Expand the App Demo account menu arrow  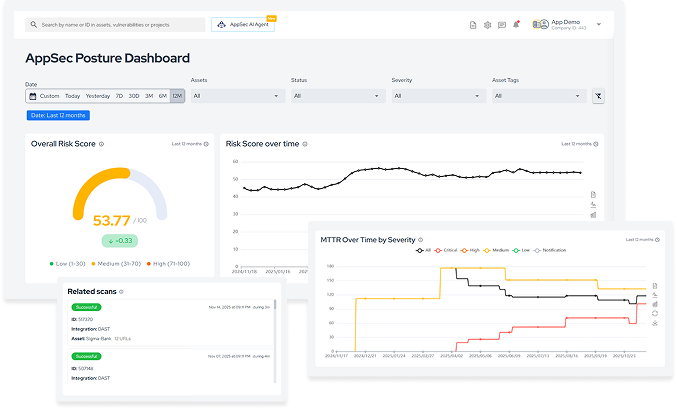pos(599,25)
